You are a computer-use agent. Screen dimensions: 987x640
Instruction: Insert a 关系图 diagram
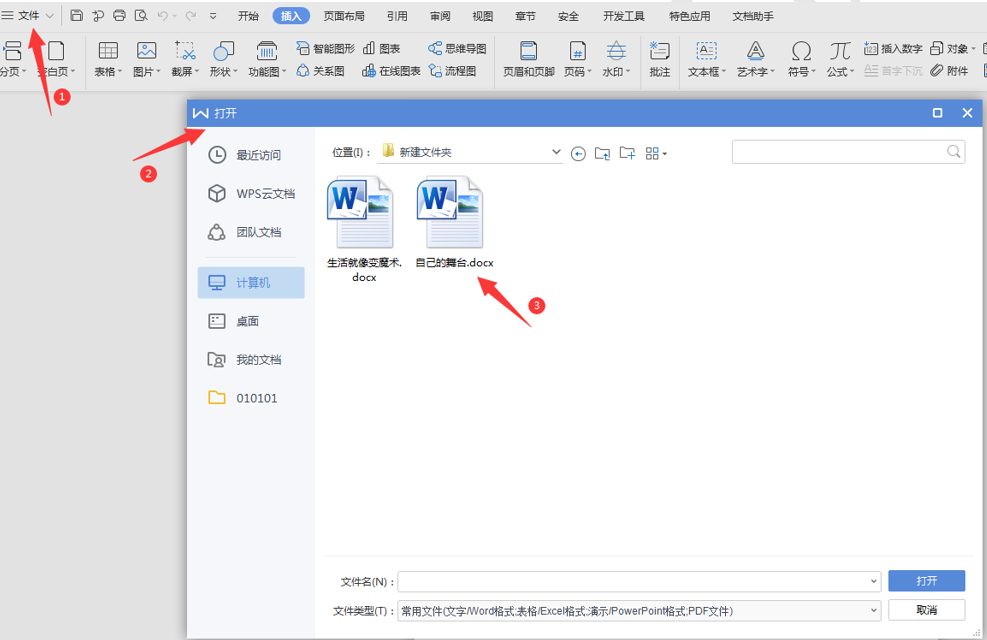tap(320, 71)
